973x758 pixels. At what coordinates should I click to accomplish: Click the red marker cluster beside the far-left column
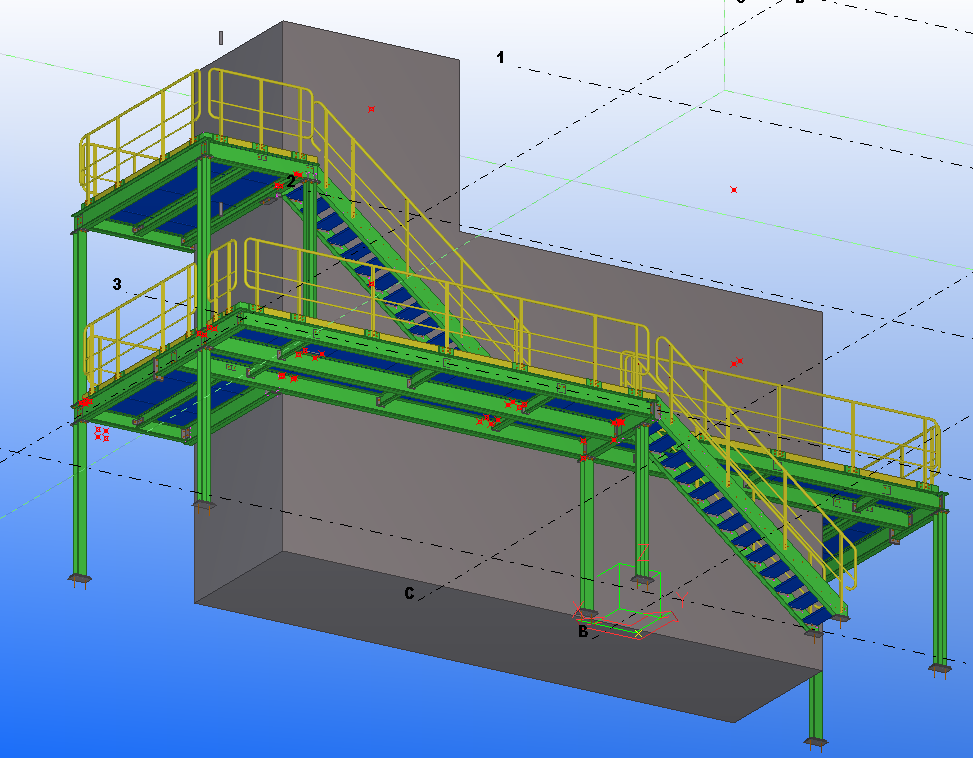(102, 434)
